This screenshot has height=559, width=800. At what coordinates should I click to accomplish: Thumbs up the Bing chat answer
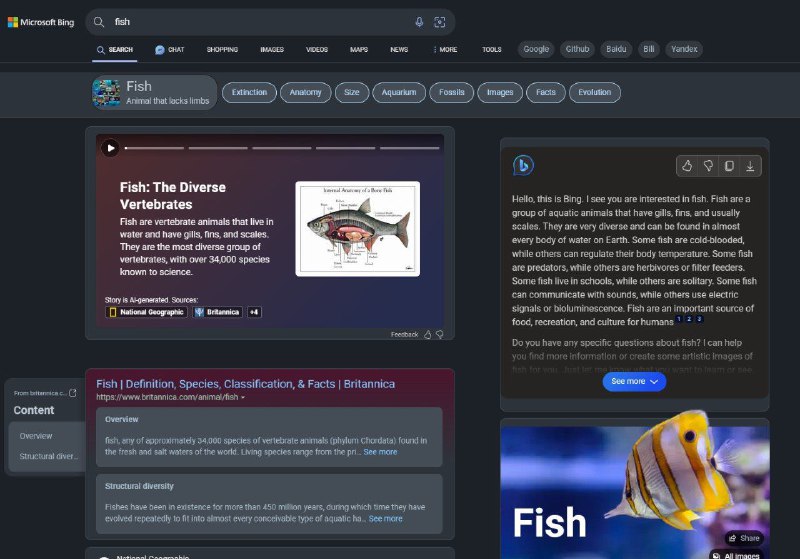pos(687,166)
